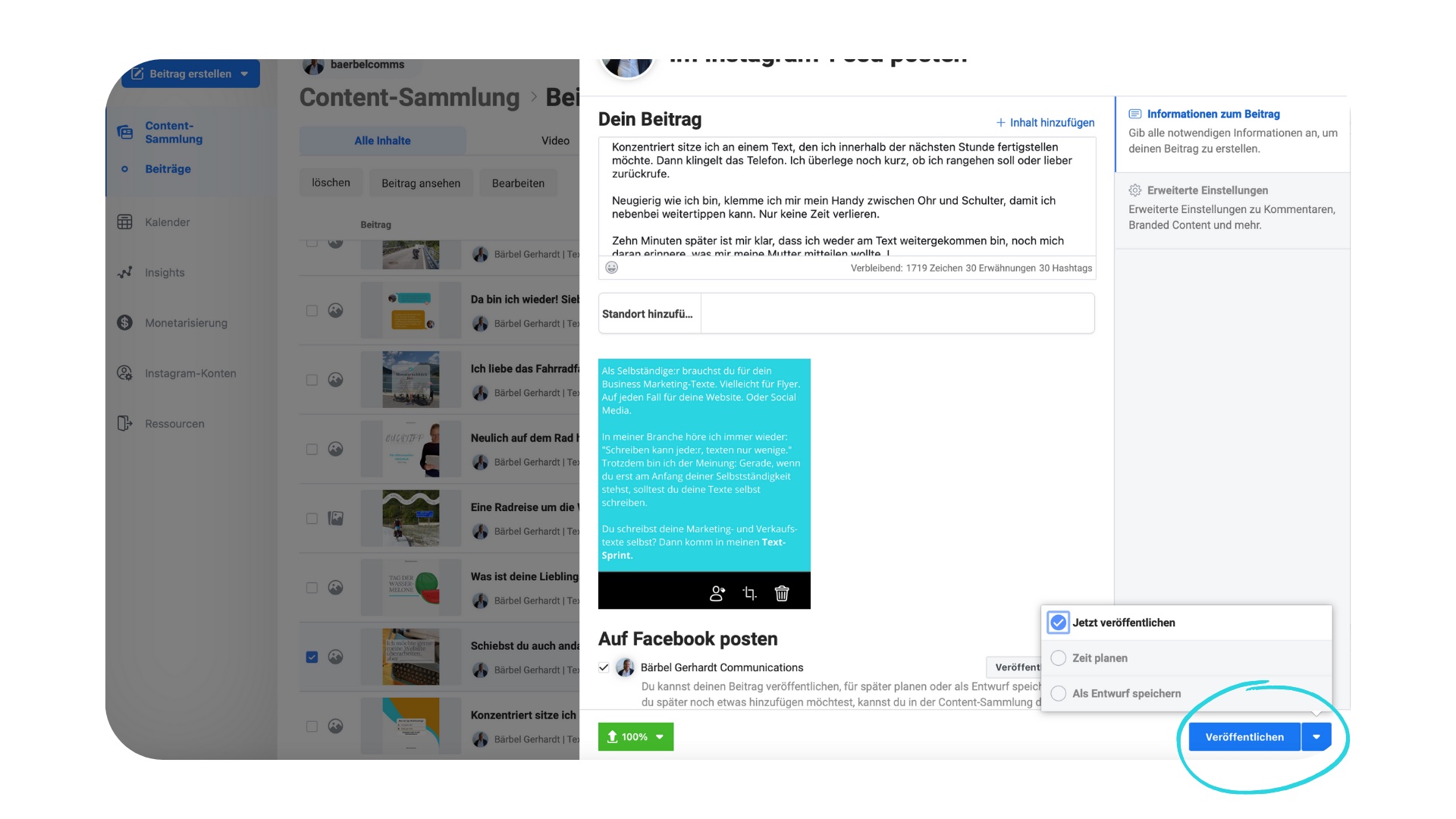Click the Standort hinzufü input field
The height and width of the screenshot is (819, 1456).
tap(846, 313)
